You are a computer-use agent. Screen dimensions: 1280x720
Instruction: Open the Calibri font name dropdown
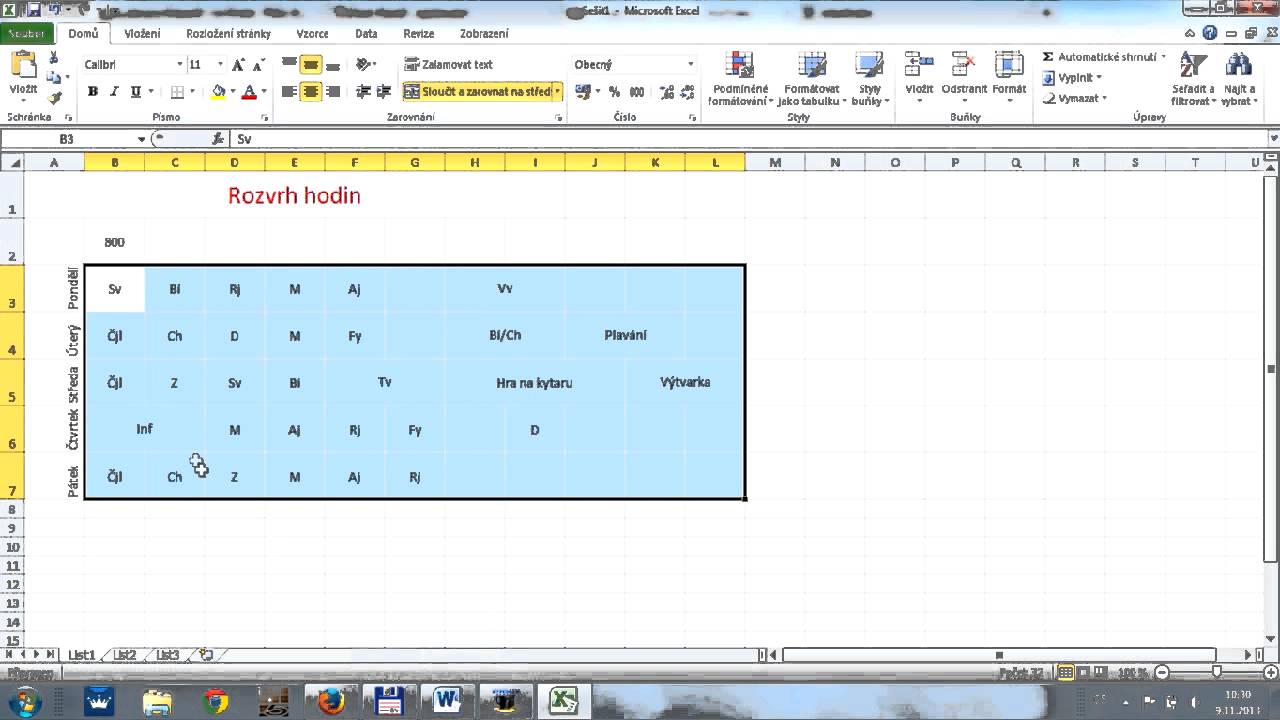[180, 64]
